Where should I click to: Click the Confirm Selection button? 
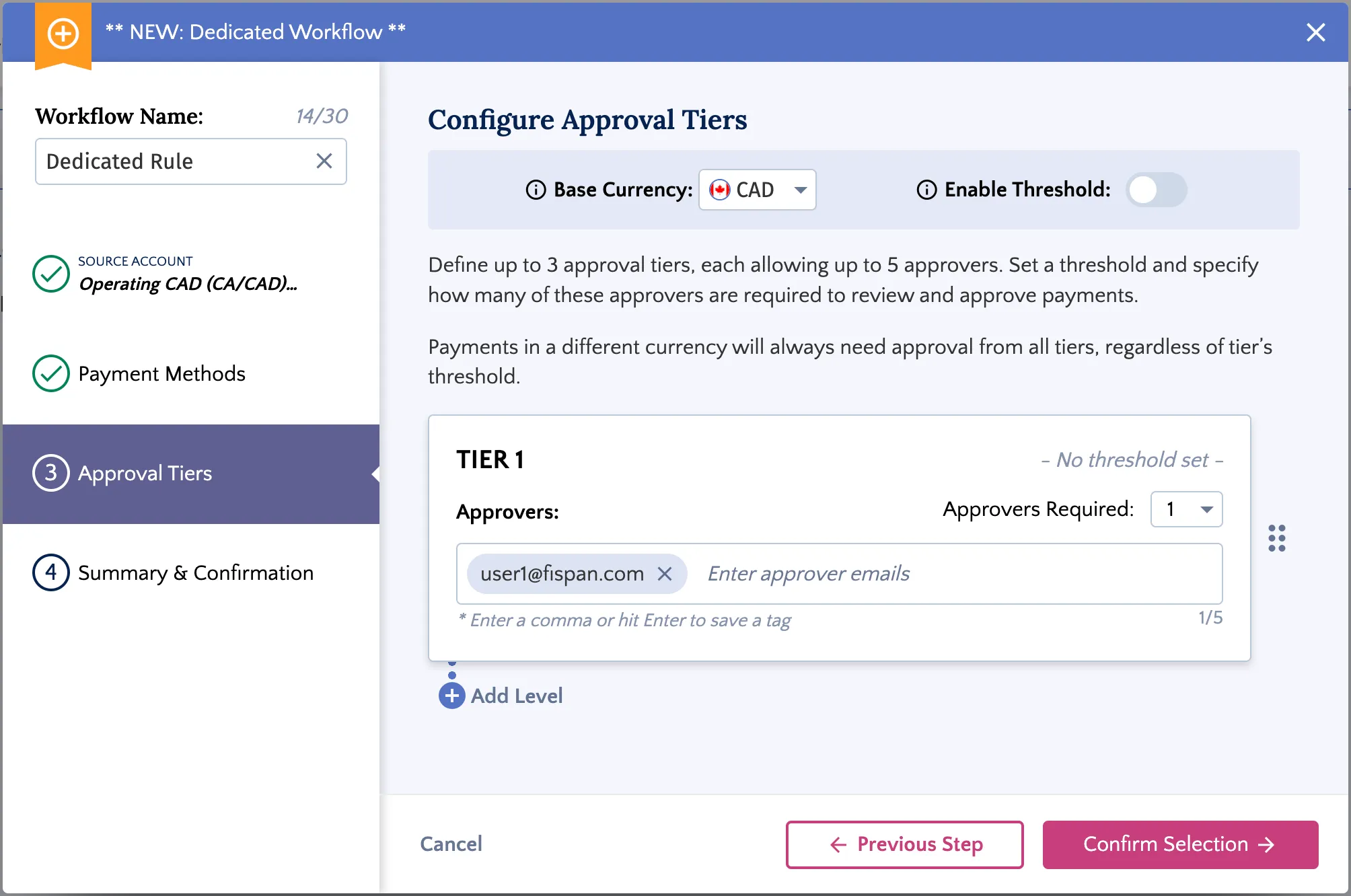pyautogui.click(x=1180, y=844)
